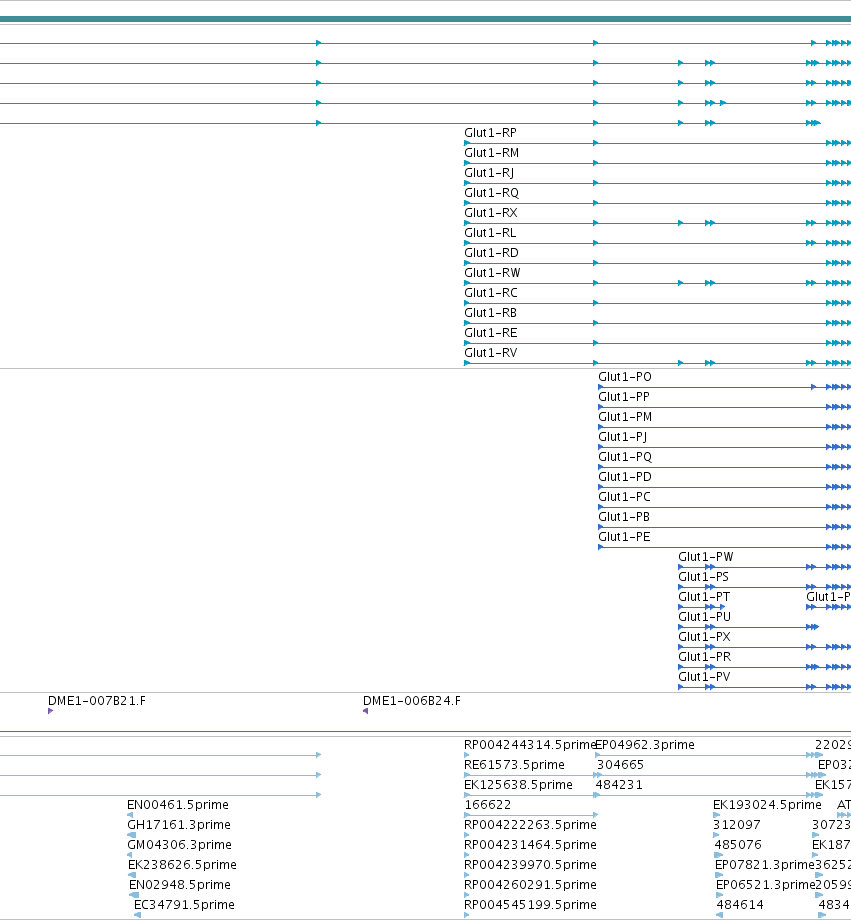
Task: Open the Glut1-RB transcript feature
Action: click(490, 313)
